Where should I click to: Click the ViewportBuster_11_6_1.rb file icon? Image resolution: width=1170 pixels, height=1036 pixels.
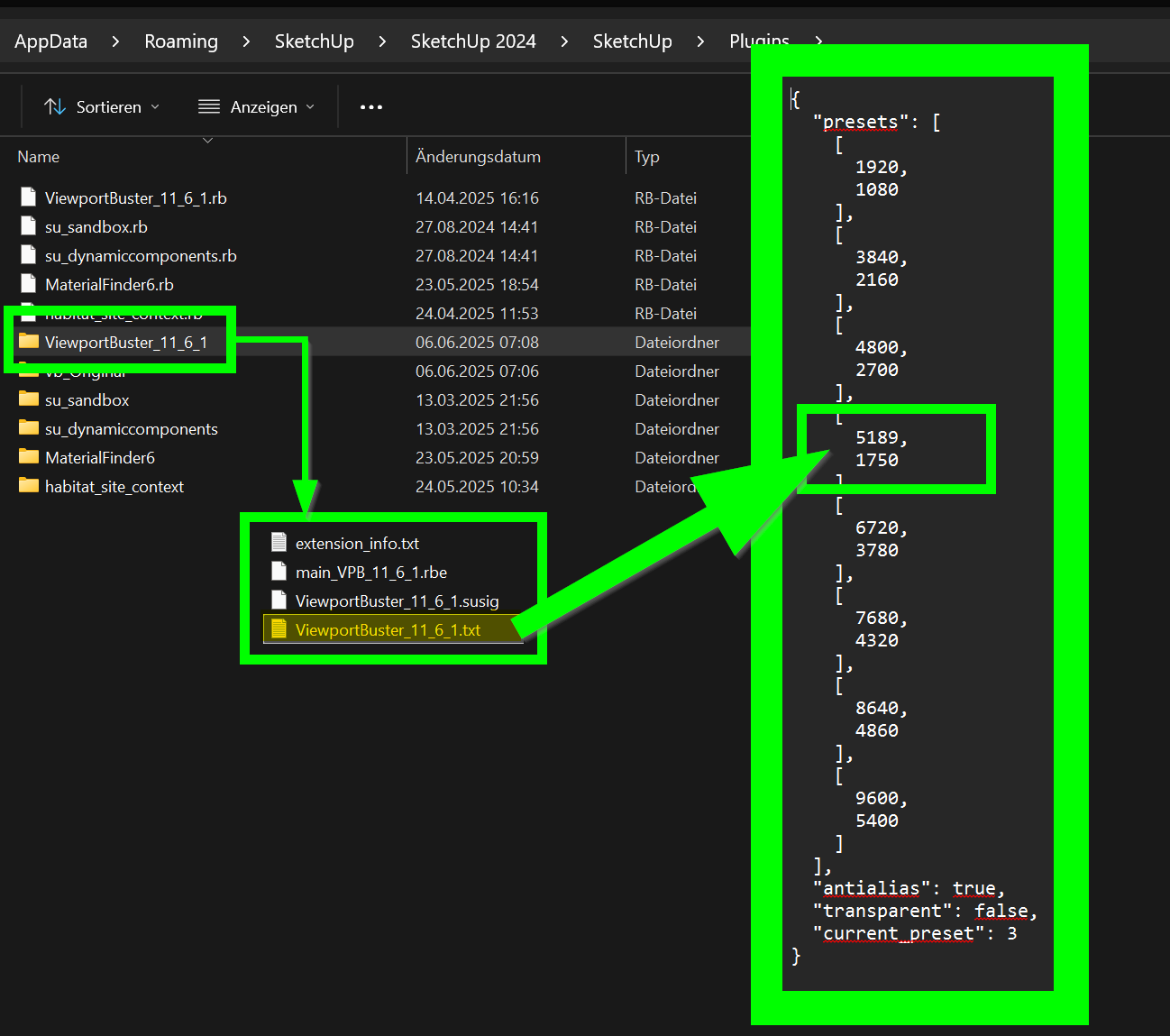(28, 197)
